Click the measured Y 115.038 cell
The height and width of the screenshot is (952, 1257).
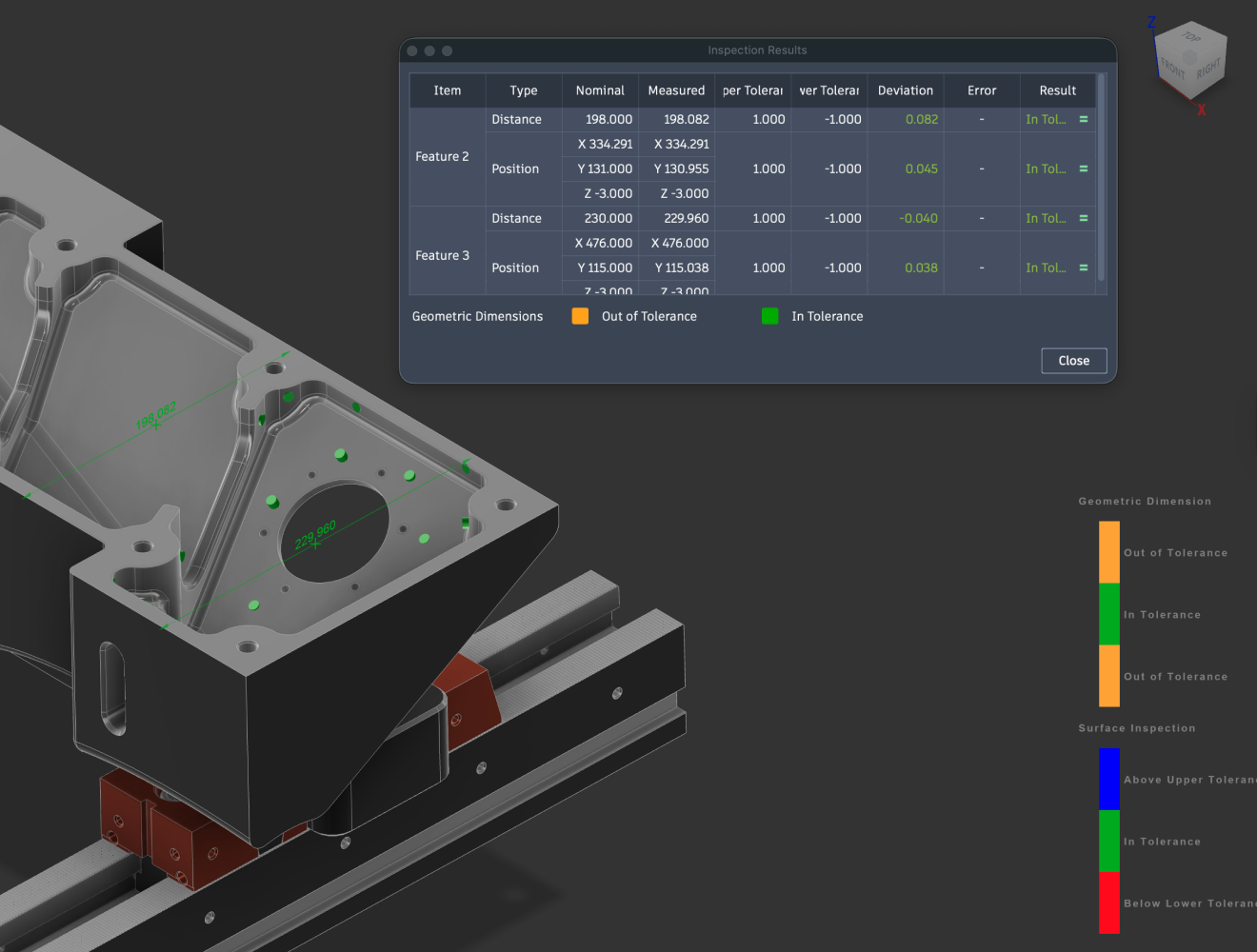pyautogui.click(x=676, y=268)
